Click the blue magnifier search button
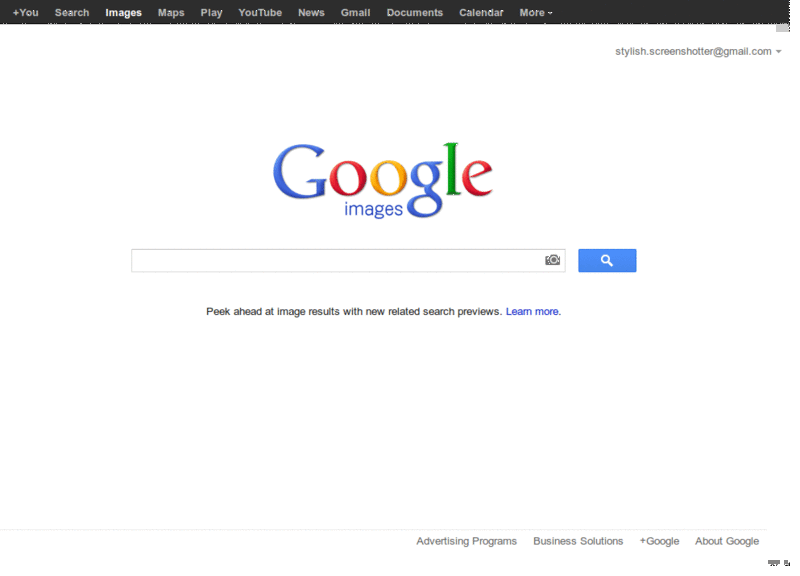The image size is (800, 576). point(607,261)
